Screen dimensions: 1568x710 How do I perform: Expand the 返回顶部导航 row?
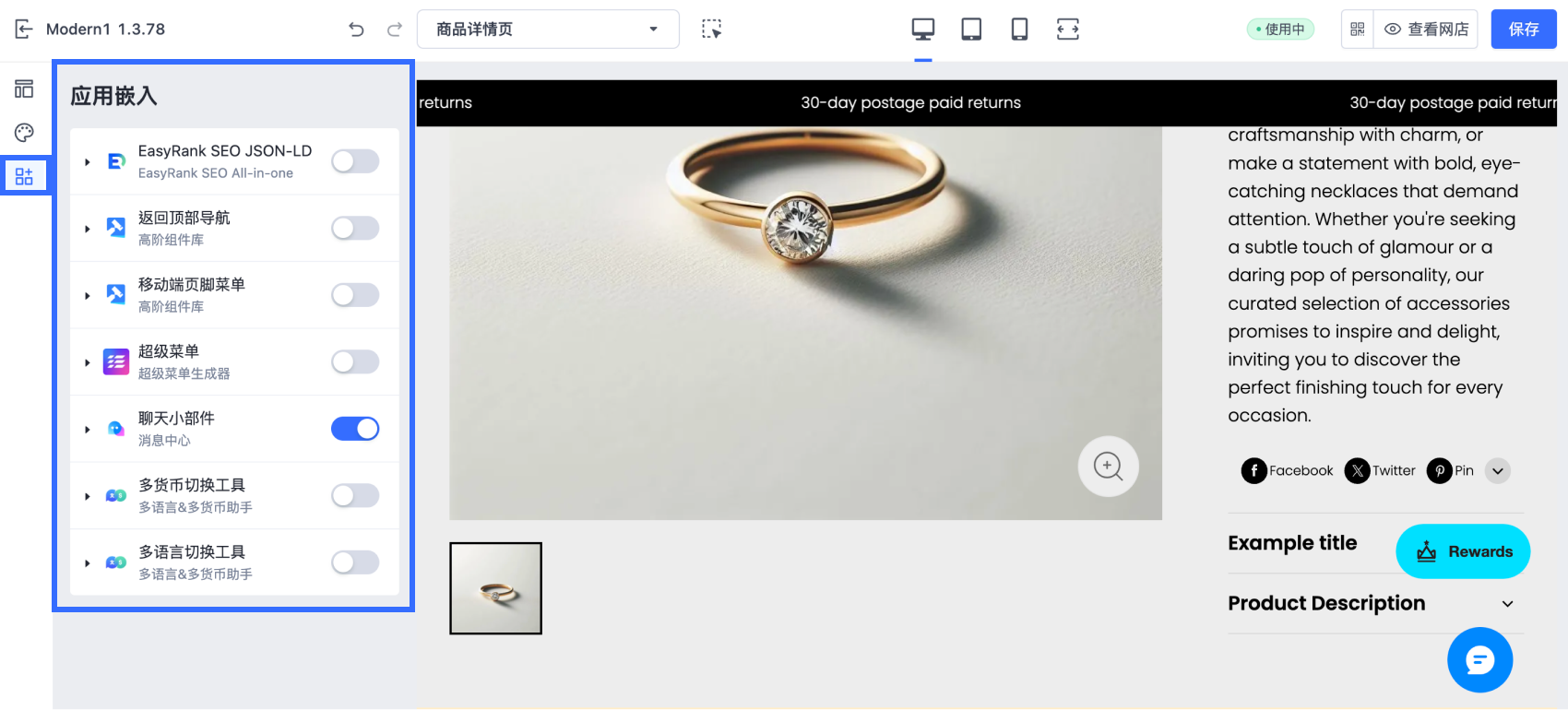(88, 229)
